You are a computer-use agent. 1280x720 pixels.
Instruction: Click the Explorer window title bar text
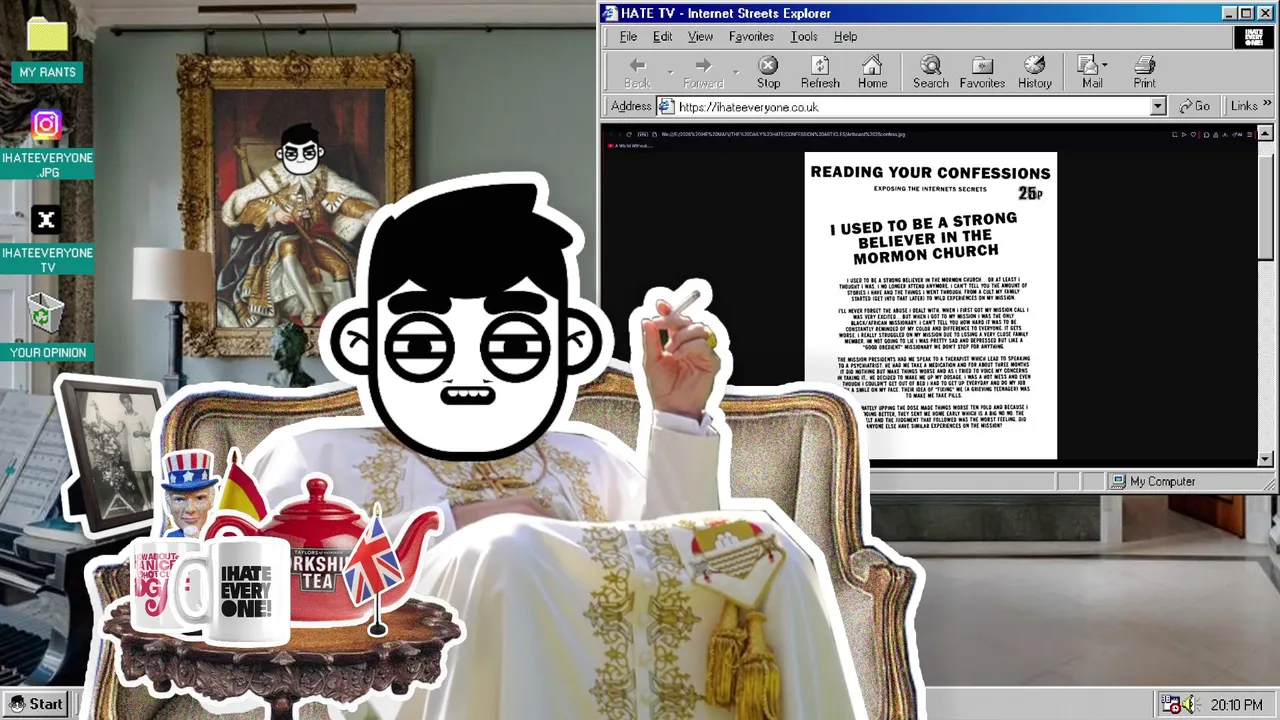(725, 13)
